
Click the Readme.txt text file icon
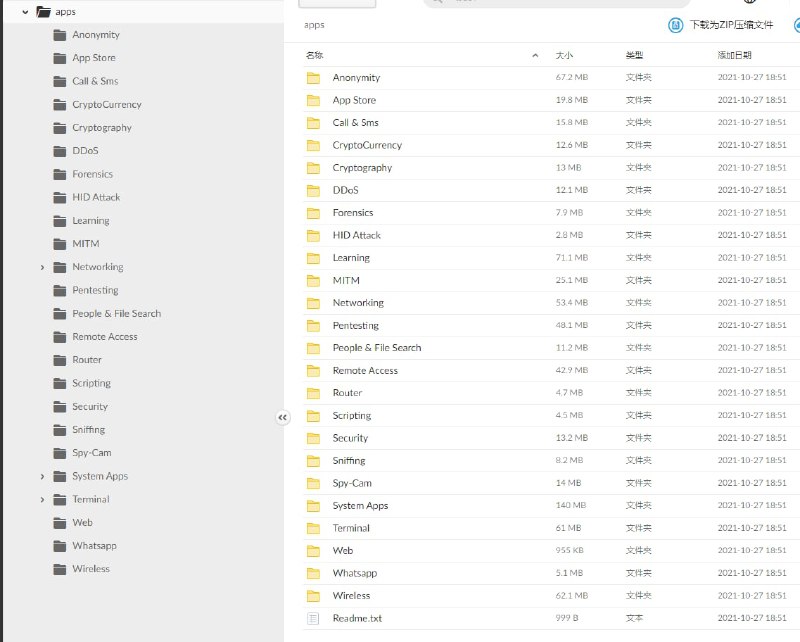[x=312, y=618]
